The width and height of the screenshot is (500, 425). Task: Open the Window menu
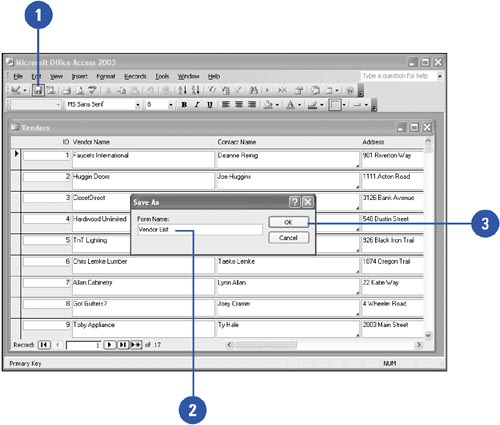[188, 76]
